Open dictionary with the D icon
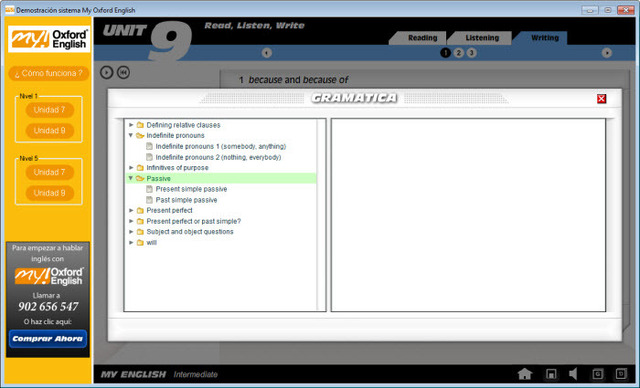Image resolution: width=640 pixels, height=388 pixels. pos(621,374)
